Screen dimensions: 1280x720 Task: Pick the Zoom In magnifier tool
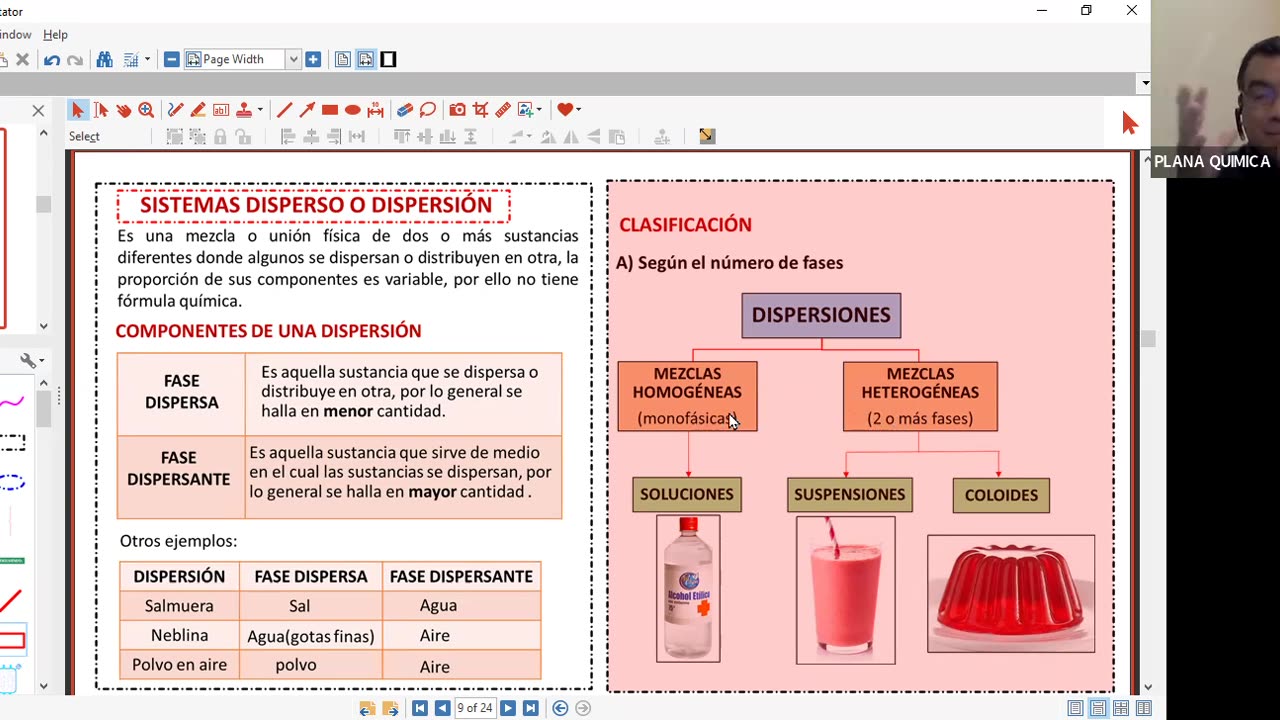pyautogui.click(x=146, y=110)
